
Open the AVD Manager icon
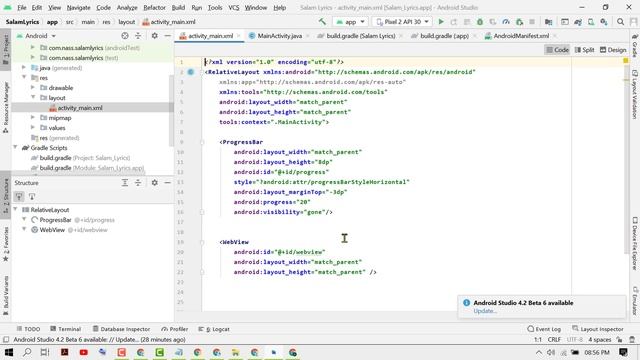591,22
